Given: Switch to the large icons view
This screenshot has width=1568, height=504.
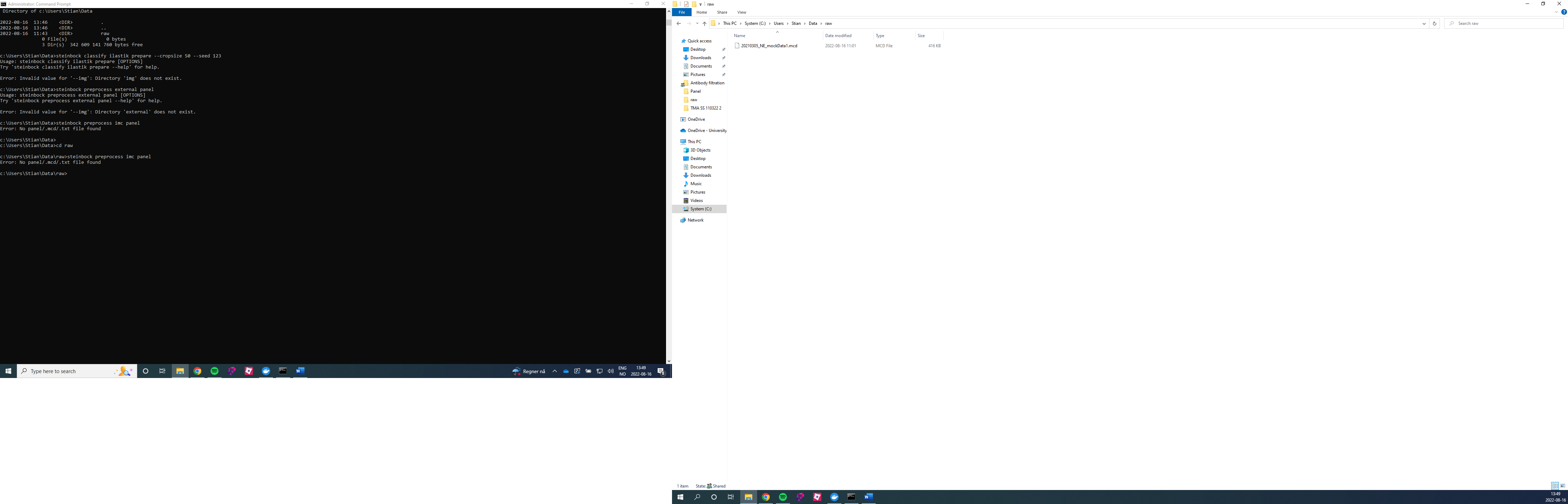Looking at the screenshot, I should tap(1562, 486).
